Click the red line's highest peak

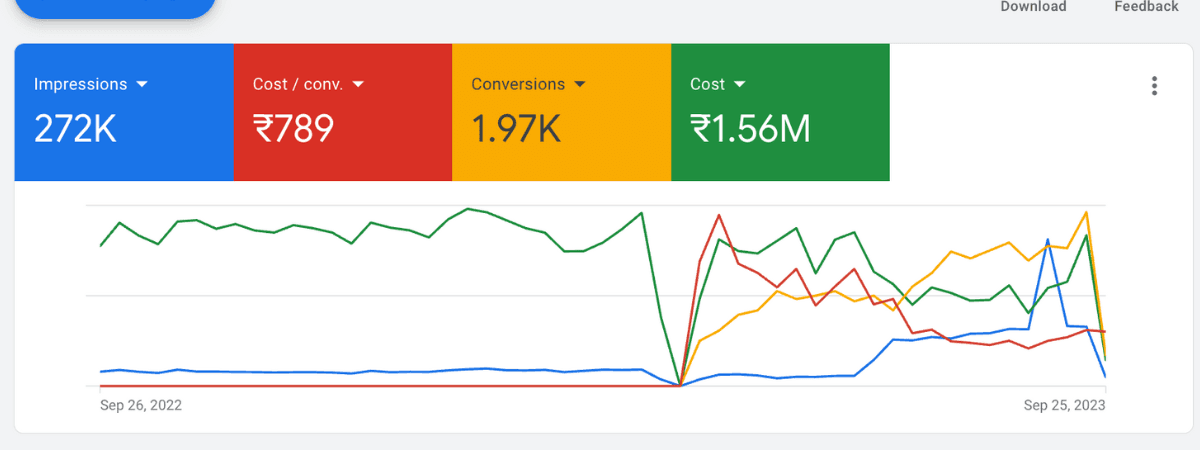[x=719, y=214]
